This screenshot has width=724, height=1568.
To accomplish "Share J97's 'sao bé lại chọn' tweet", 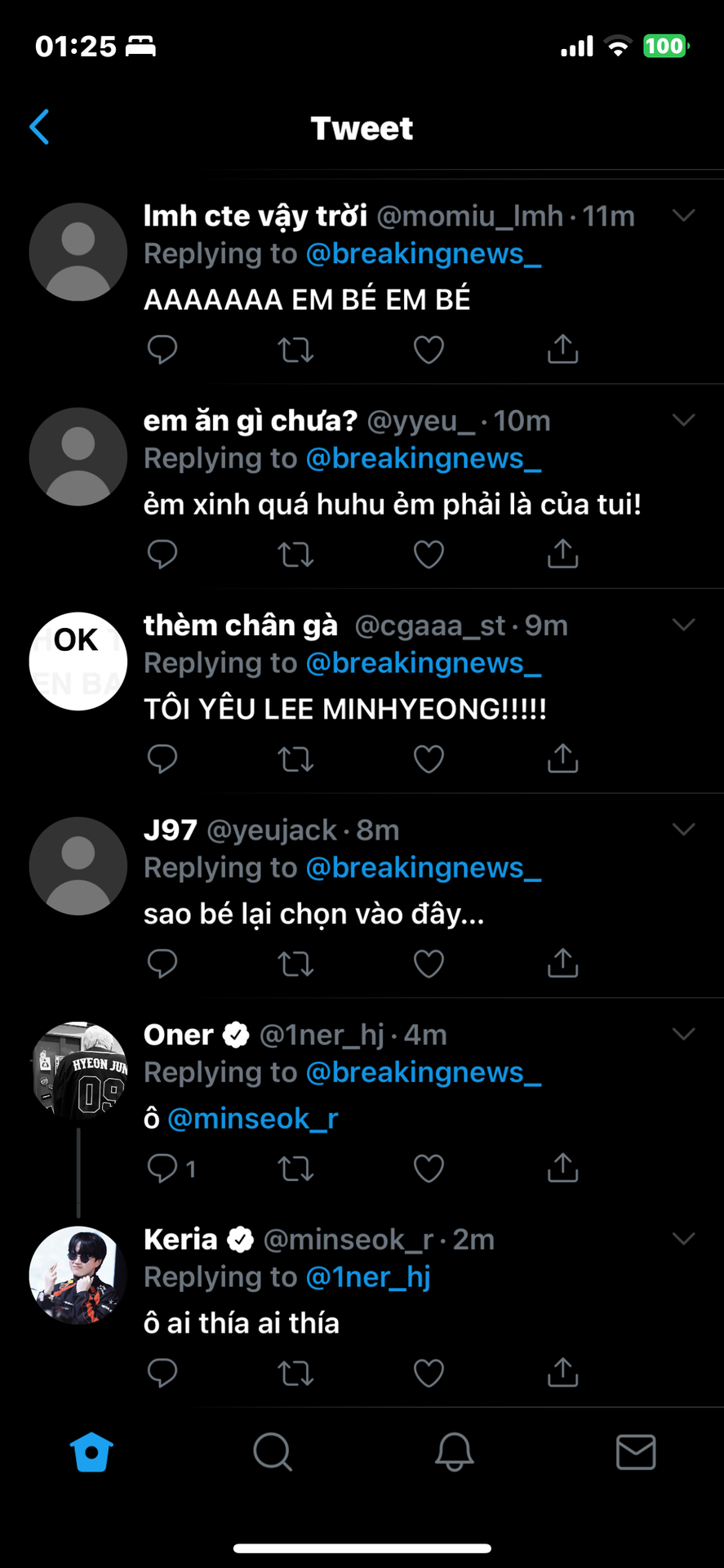I will pyautogui.click(x=562, y=964).
